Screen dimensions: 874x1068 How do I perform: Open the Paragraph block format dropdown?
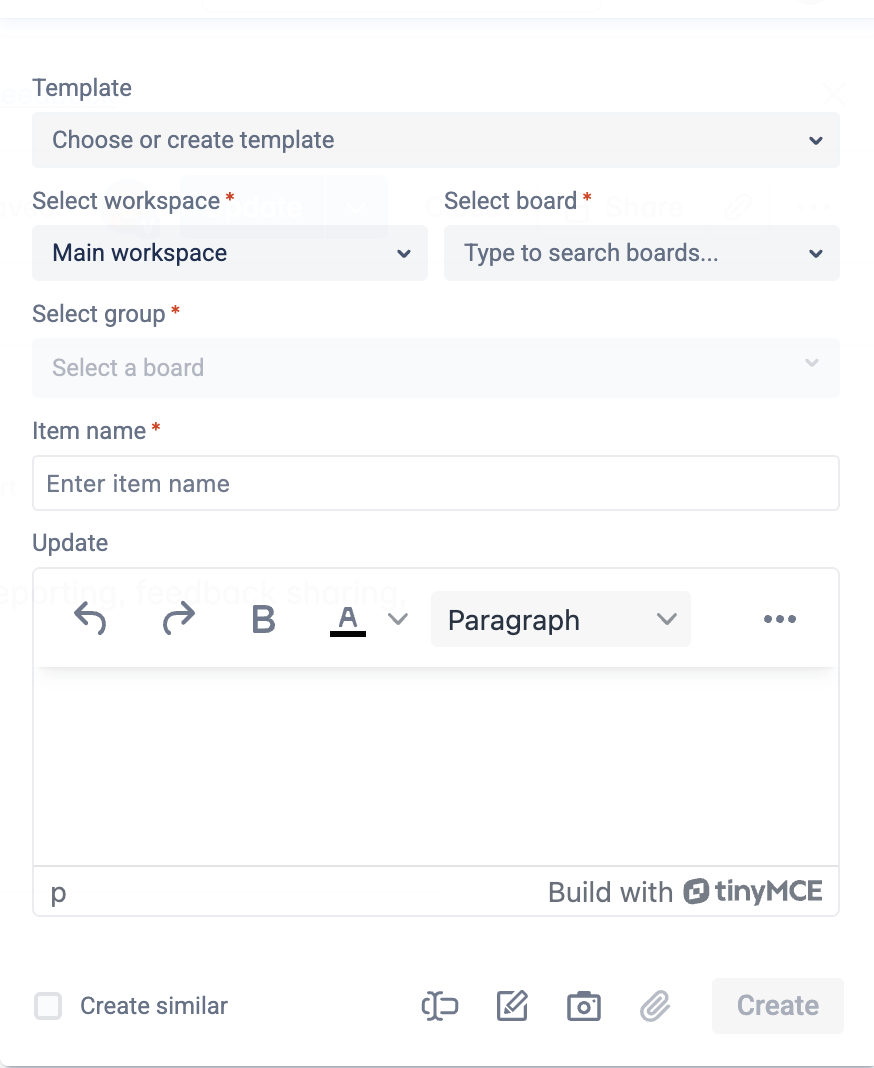point(560,620)
